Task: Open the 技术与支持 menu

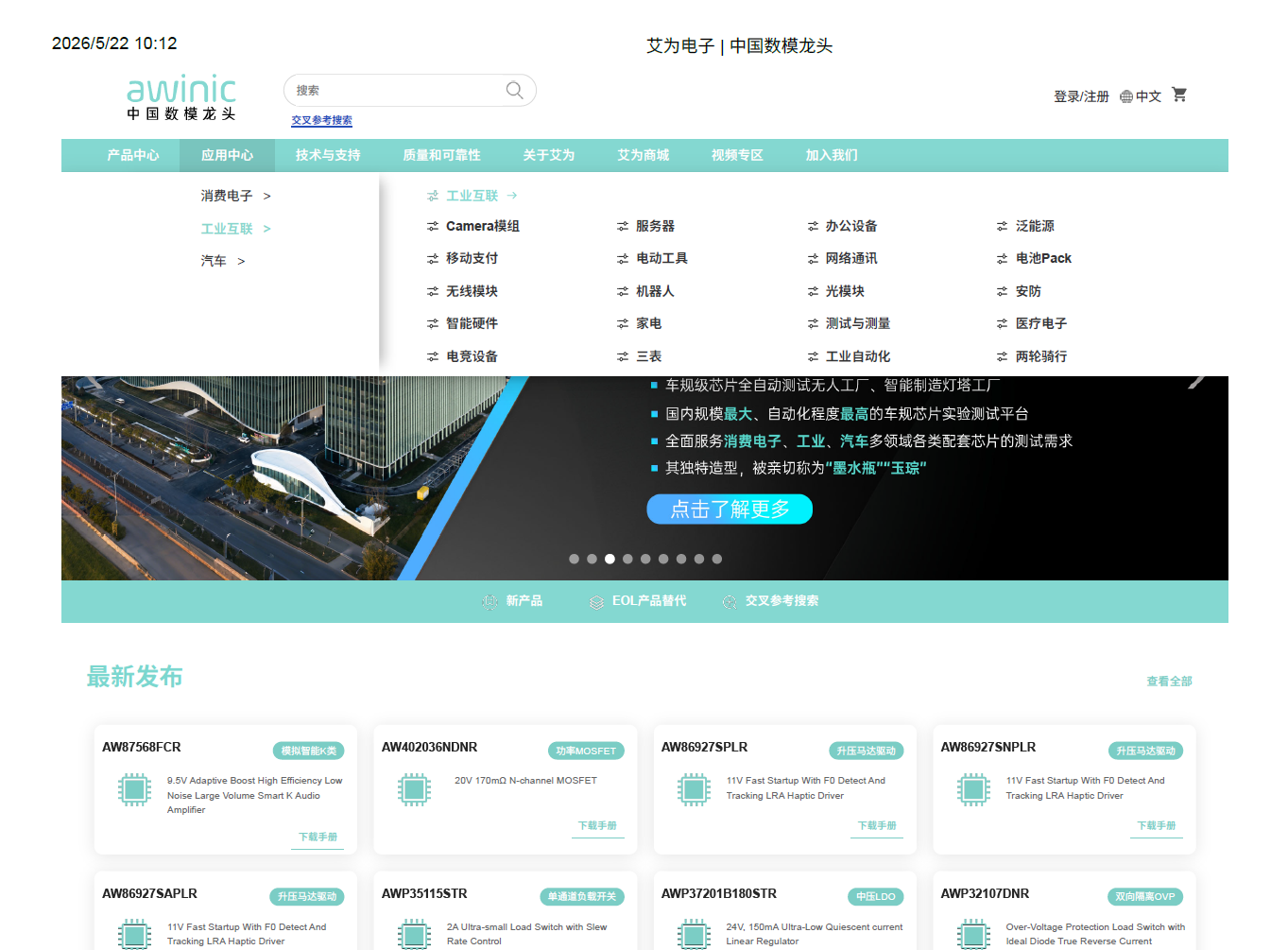Action: pos(328,155)
